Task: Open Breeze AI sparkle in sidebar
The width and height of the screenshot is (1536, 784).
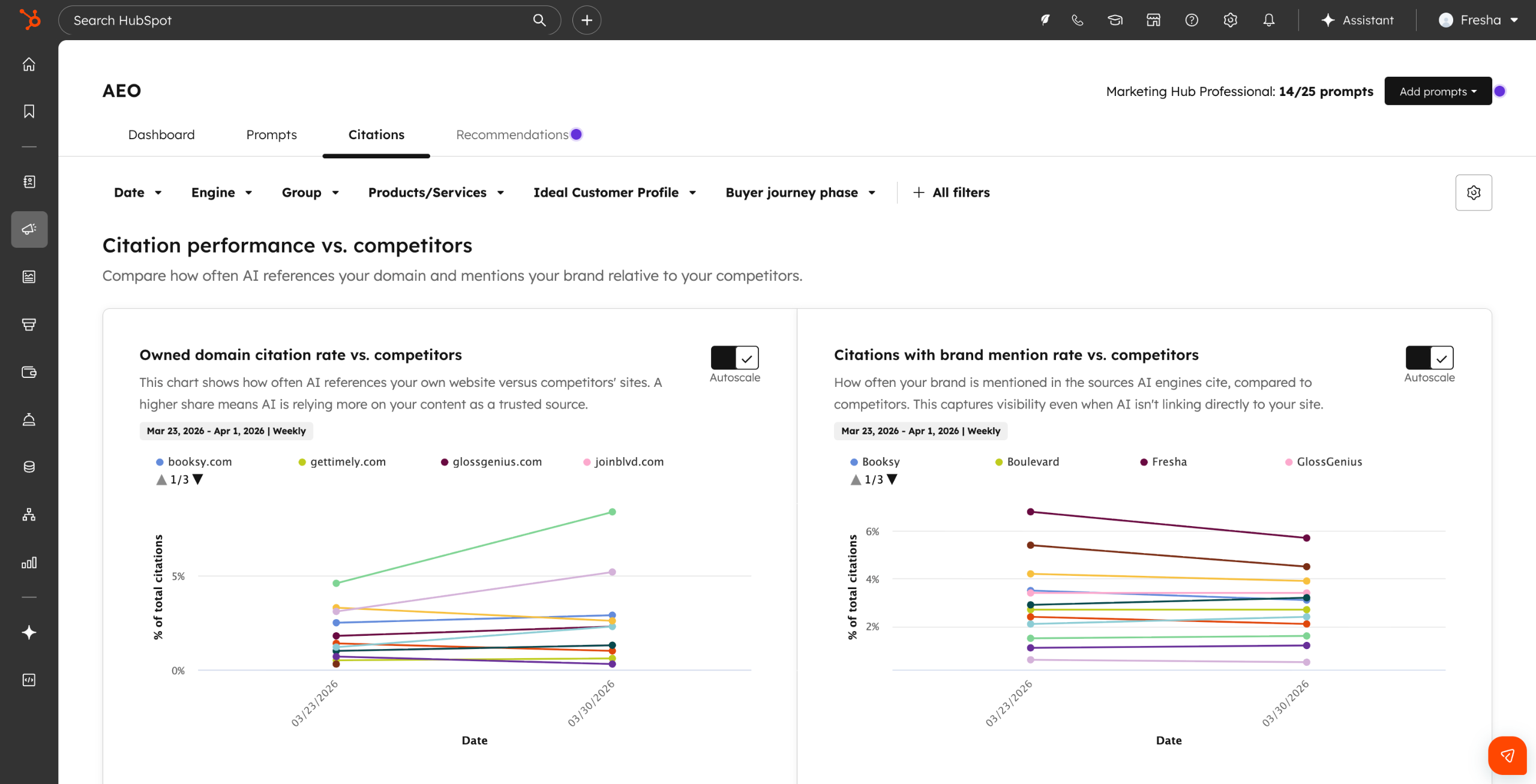Action: (29, 632)
